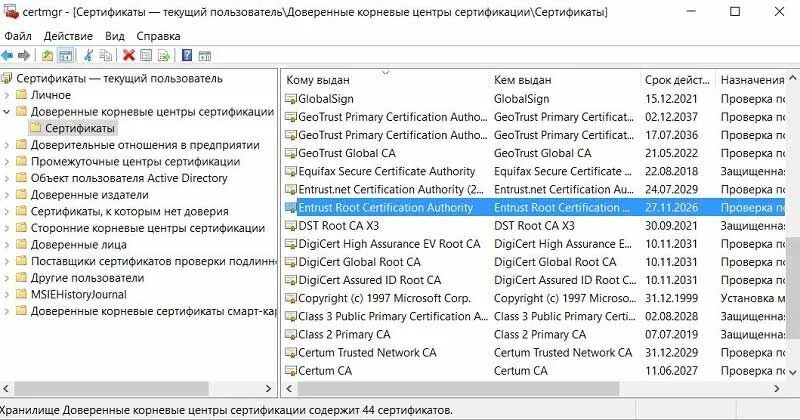
Task: Go up one level with the folder icon
Action: pyautogui.click(x=47, y=56)
